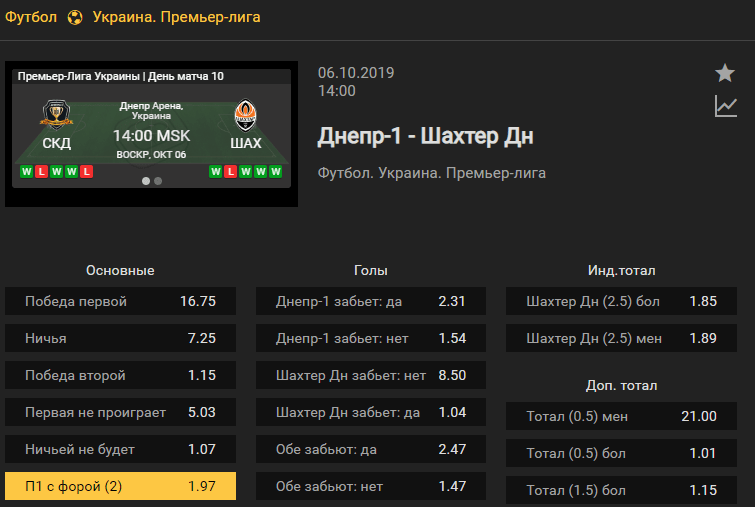This screenshot has height=507, width=755.
Task: Pick Днепр-1 забьет: нет at 1.54
Action: (371, 338)
